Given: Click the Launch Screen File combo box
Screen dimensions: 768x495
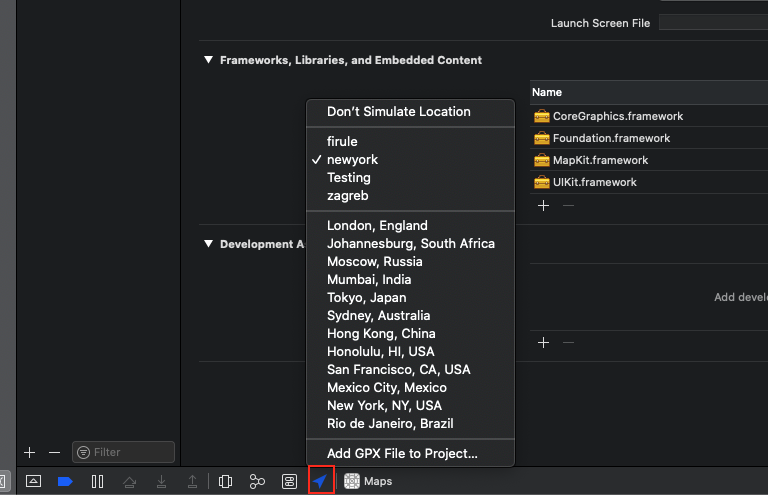Looking at the screenshot, I should pyautogui.click(x=712, y=22).
